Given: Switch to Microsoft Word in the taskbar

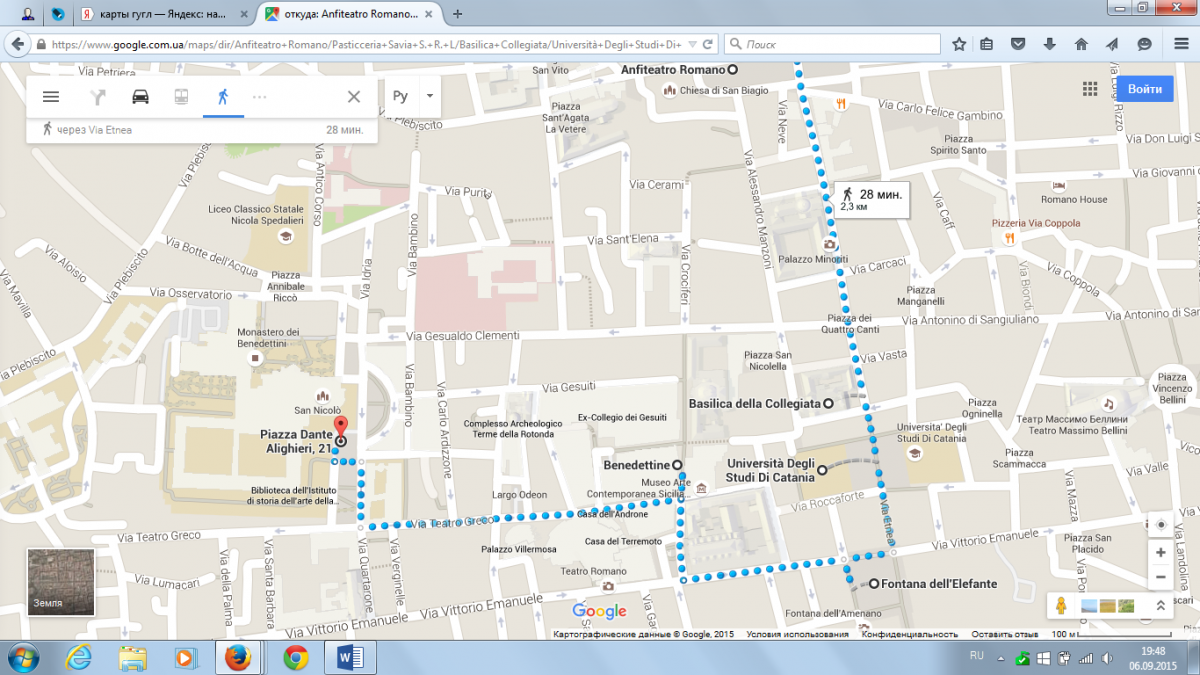Looking at the screenshot, I should 350,657.
